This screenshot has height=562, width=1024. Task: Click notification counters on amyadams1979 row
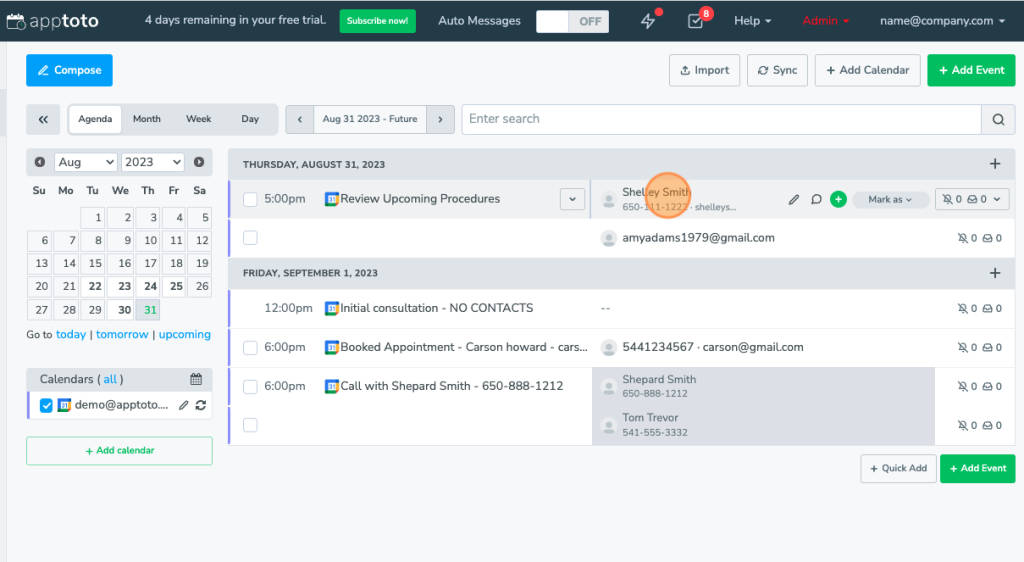979,238
